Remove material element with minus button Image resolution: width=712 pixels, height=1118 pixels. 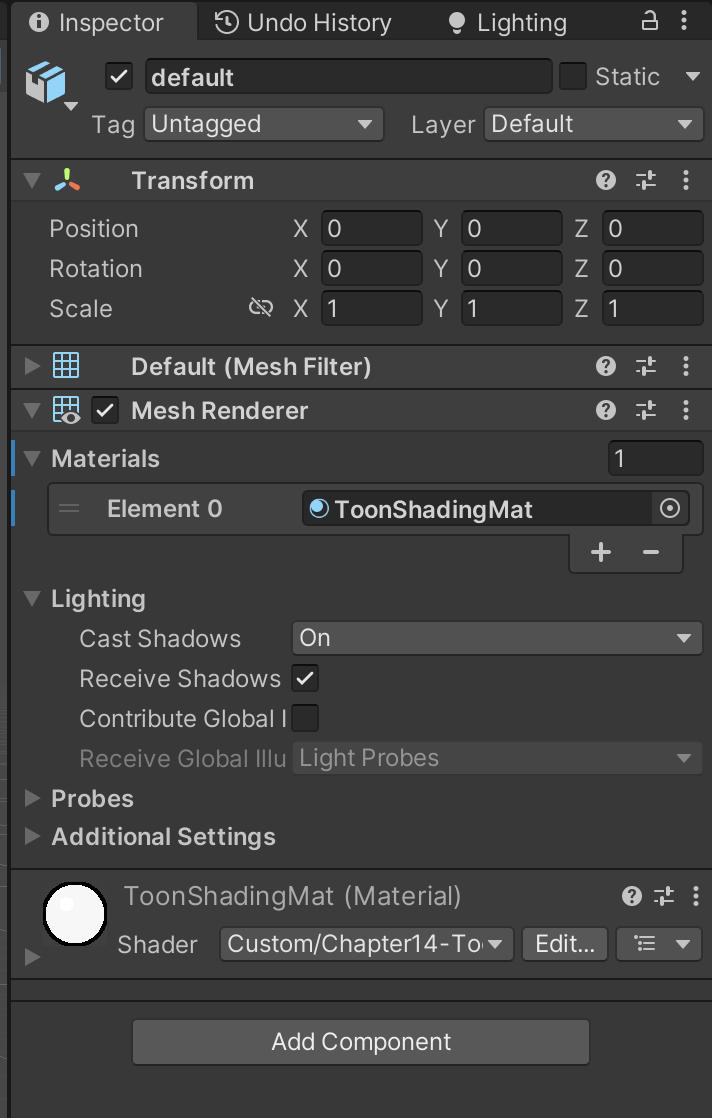[x=651, y=552]
